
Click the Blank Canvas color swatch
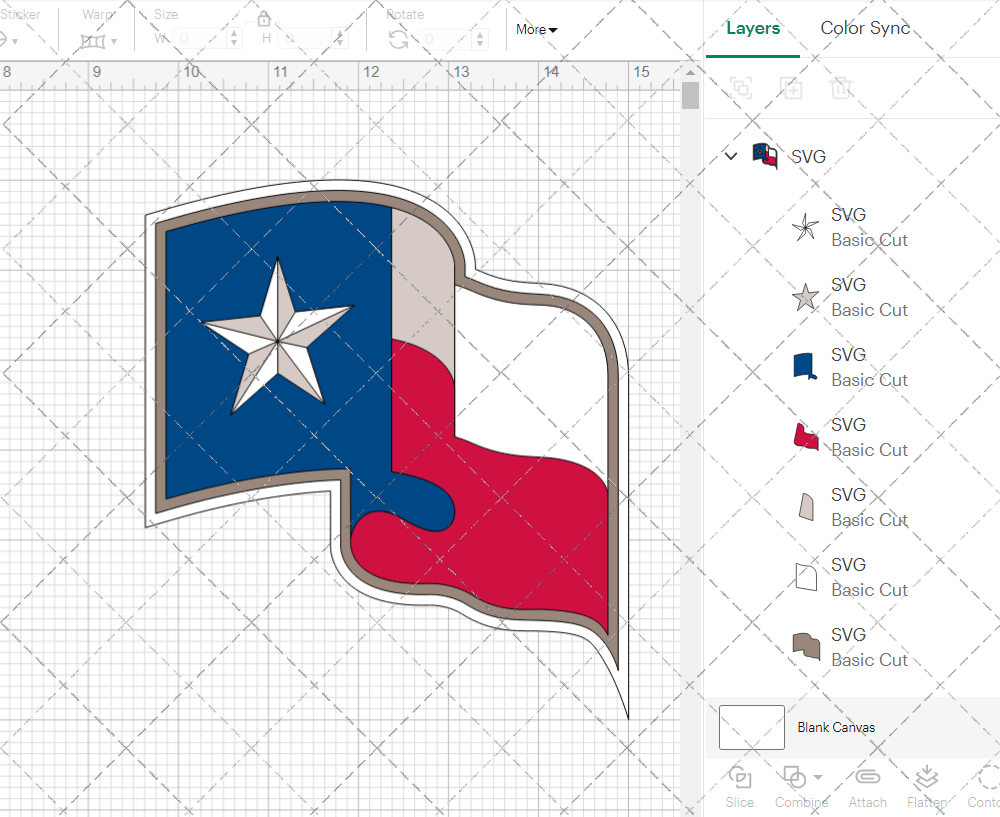click(x=751, y=727)
